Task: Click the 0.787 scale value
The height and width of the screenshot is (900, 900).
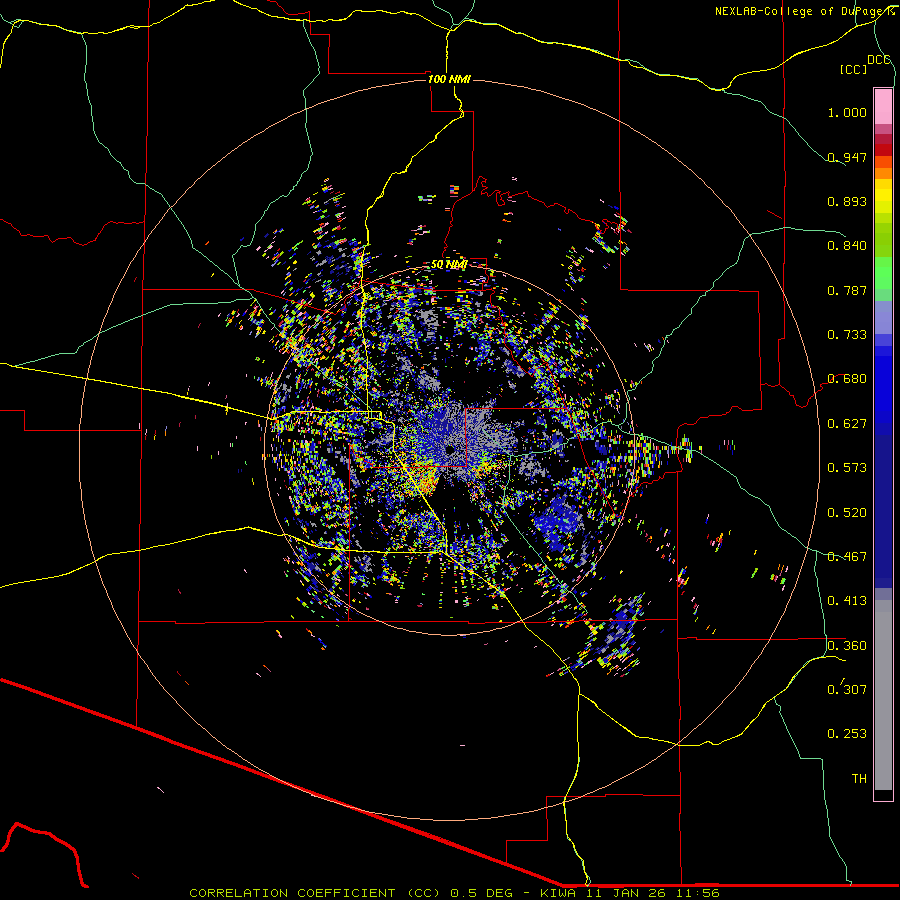Action: pyautogui.click(x=847, y=290)
